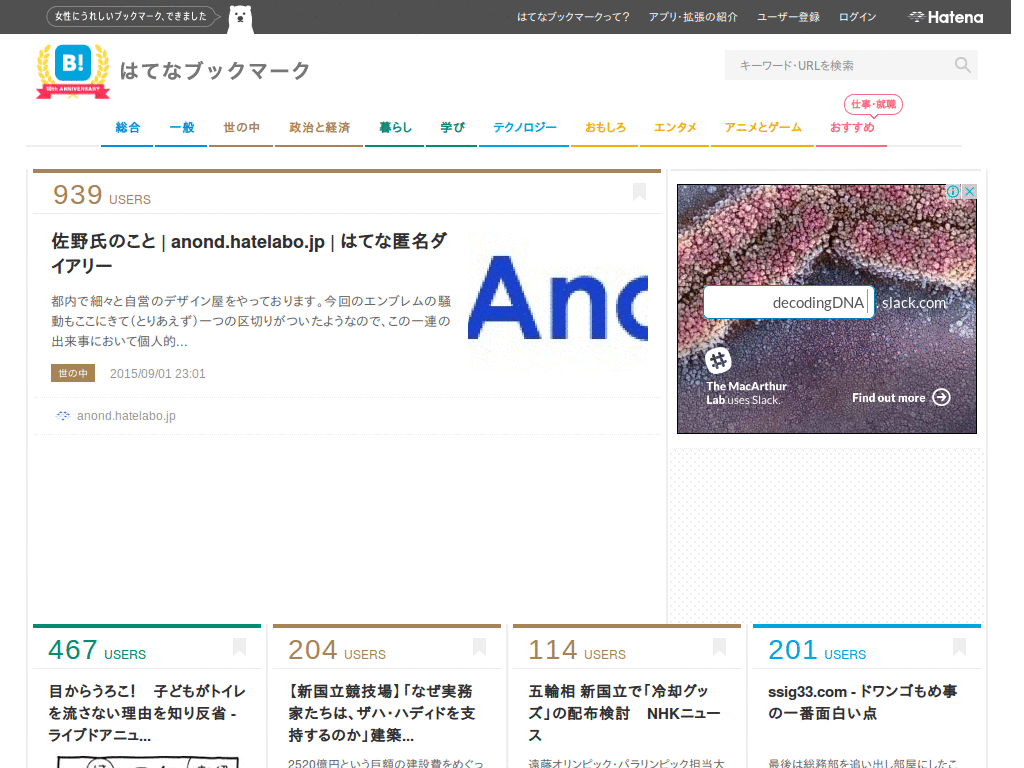Open 【新国立競技場】 article title
This screenshot has height=768, width=1024.
pos(382,713)
